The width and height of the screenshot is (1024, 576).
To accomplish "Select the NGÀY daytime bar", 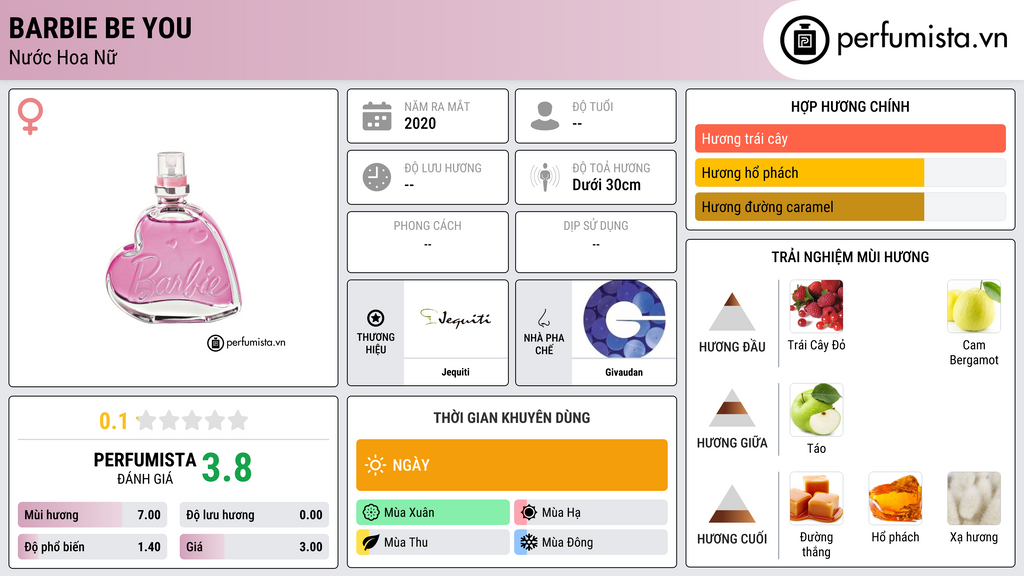I will click(511, 465).
